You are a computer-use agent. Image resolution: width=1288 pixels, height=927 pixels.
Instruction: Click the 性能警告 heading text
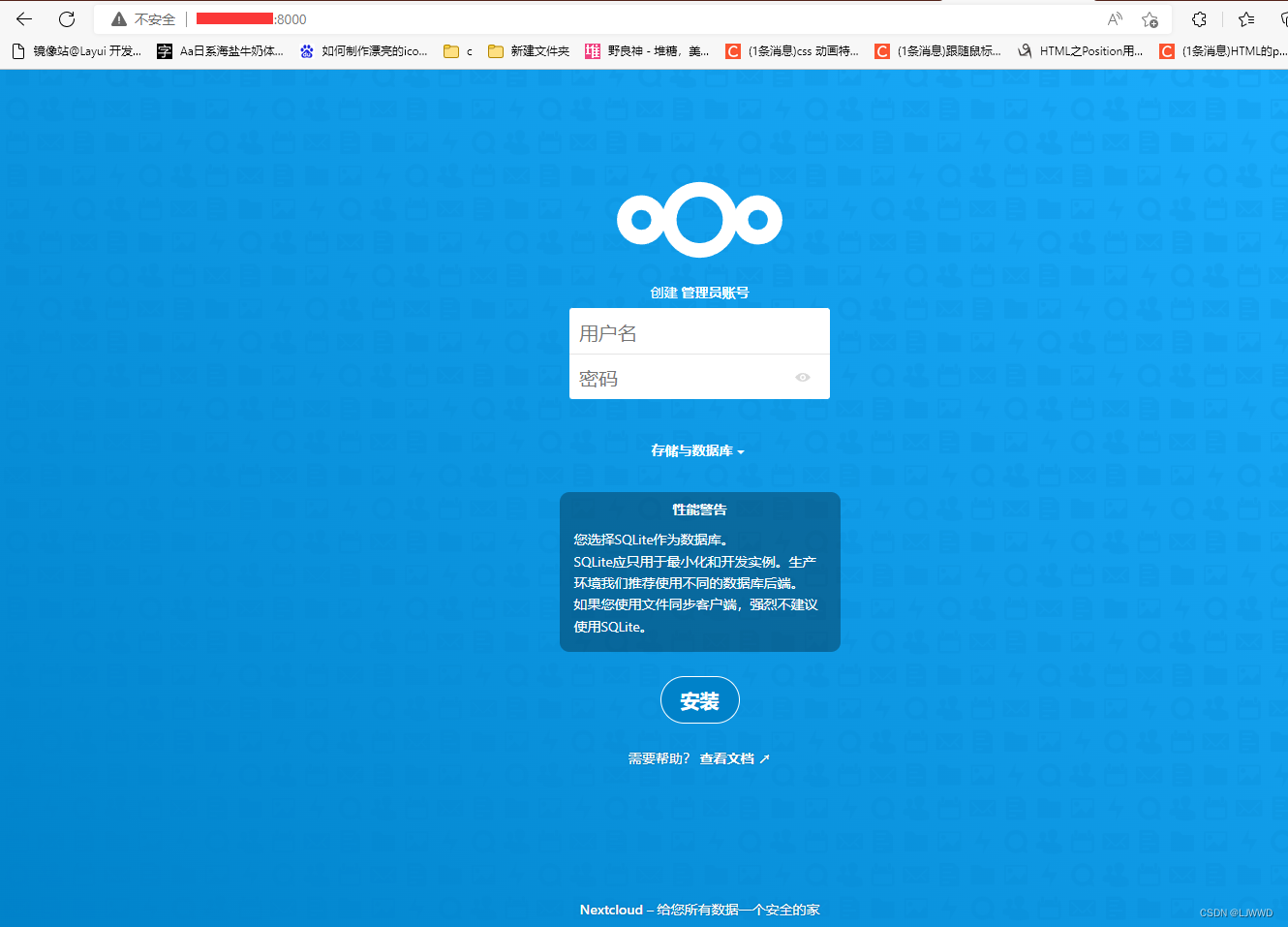coord(699,510)
